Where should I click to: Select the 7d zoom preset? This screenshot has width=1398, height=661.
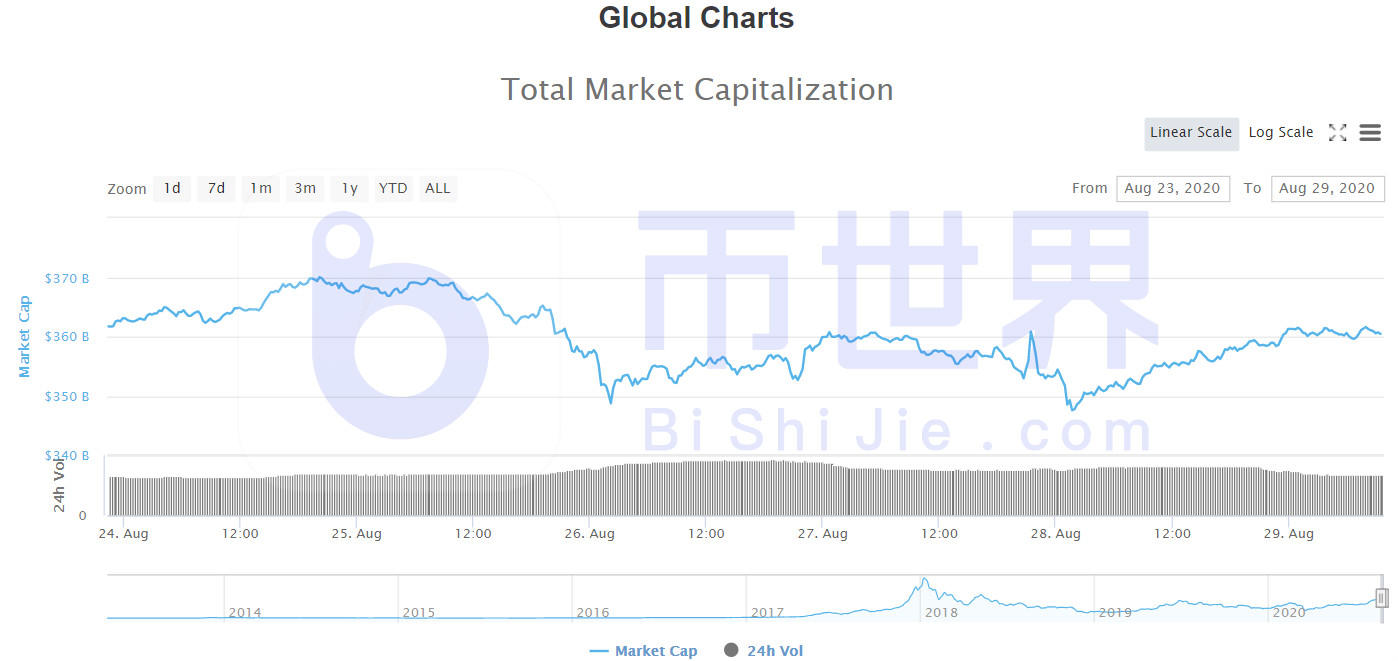[x=215, y=188]
